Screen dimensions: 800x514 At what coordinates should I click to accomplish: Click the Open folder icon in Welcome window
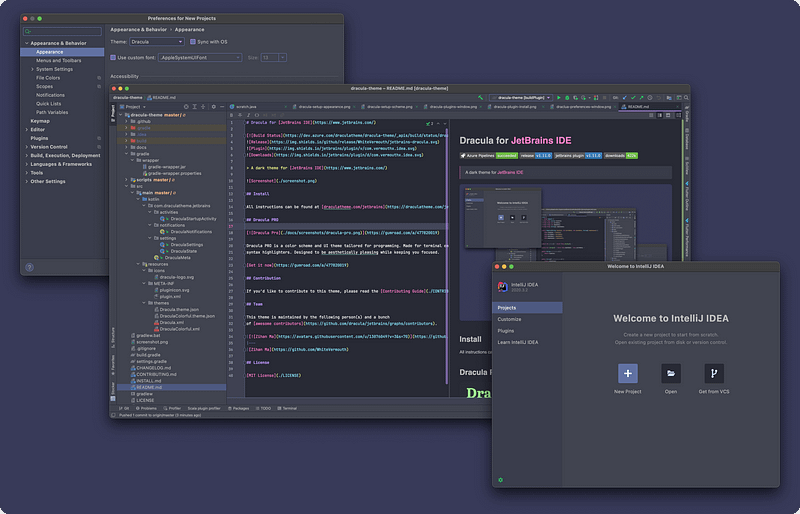(671, 373)
